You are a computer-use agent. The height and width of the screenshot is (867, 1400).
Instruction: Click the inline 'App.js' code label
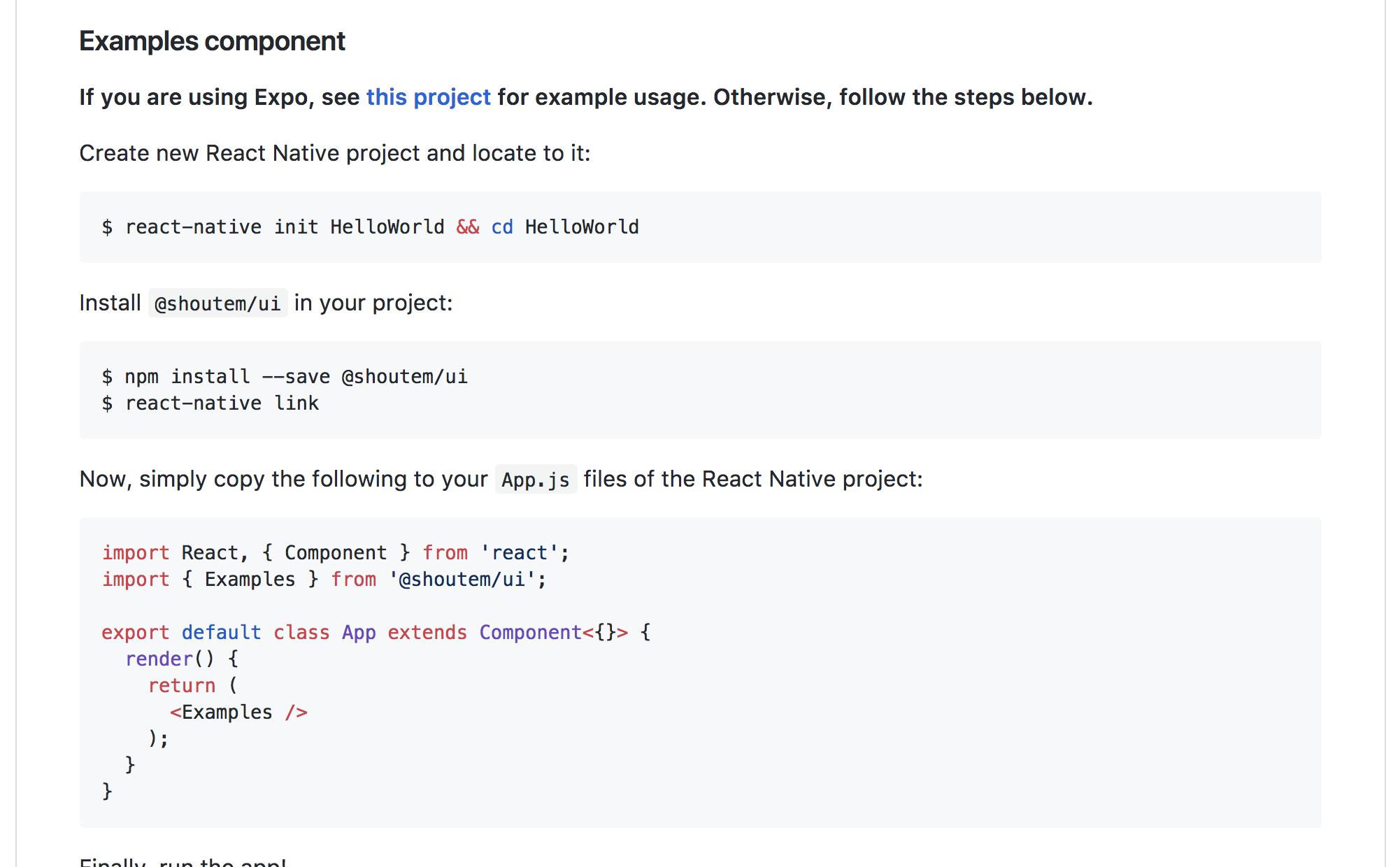(536, 480)
